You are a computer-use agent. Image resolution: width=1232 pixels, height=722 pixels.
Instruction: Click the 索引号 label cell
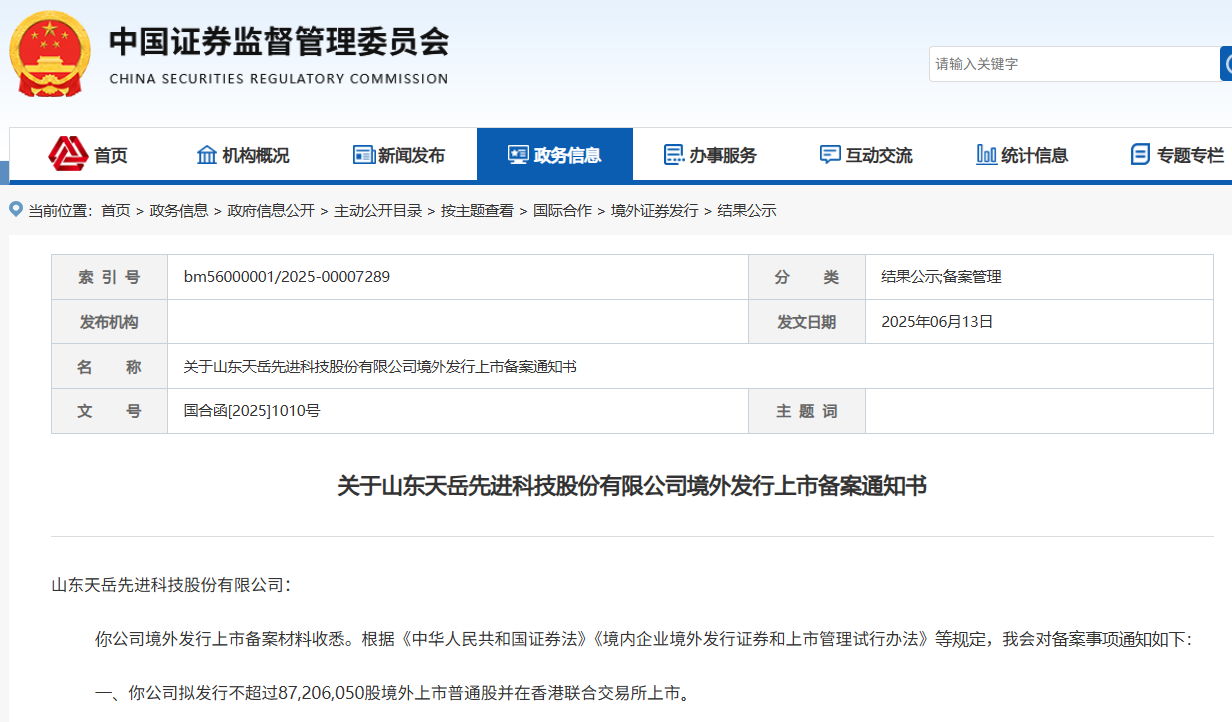110,277
